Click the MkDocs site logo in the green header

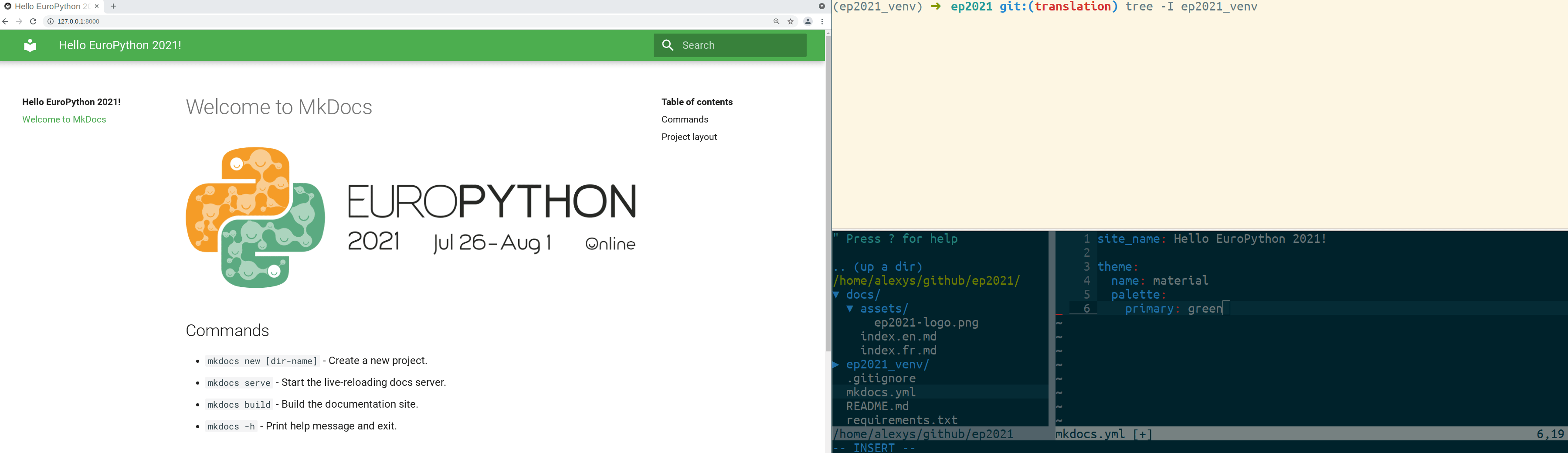pos(30,45)
